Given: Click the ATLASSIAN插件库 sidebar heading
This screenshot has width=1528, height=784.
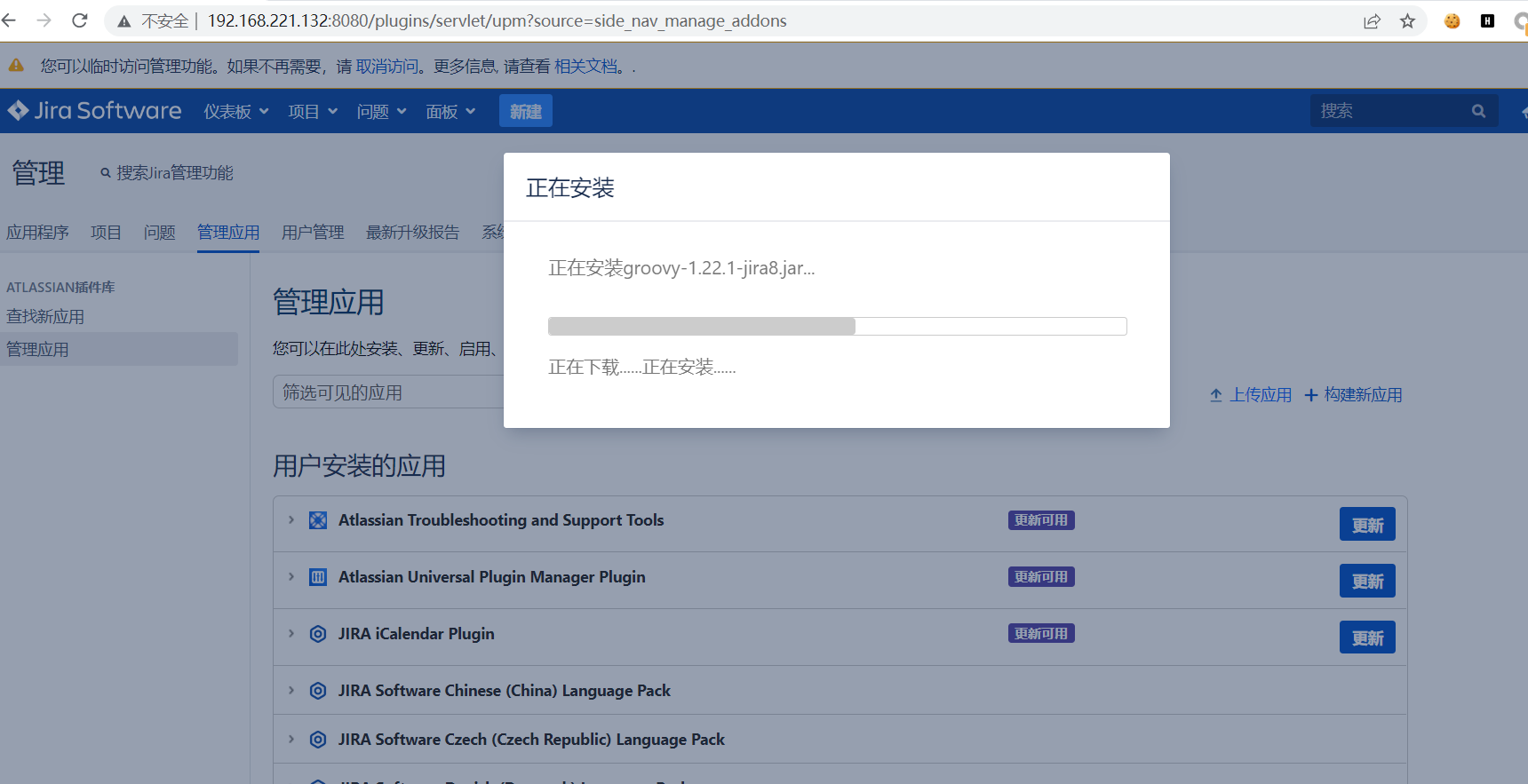Looking at the screenshot, I should click(60, 288).
